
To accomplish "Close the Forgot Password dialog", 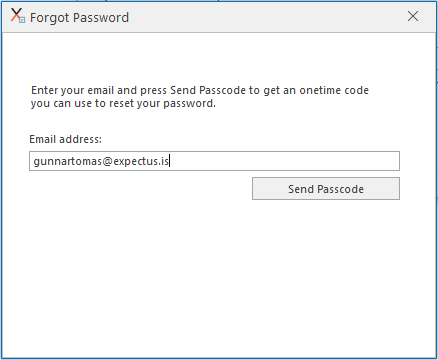I will [x=413, y=16].
